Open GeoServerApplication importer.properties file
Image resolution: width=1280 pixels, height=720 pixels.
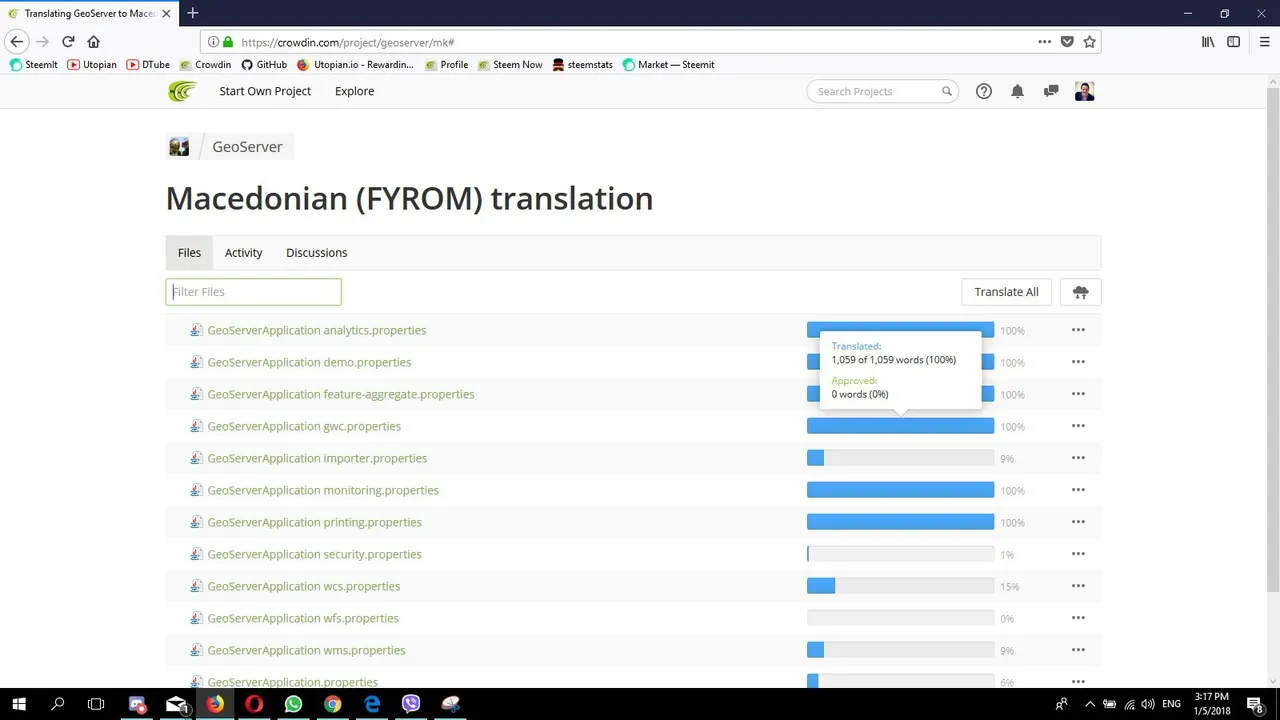click(x=317, y=458)
